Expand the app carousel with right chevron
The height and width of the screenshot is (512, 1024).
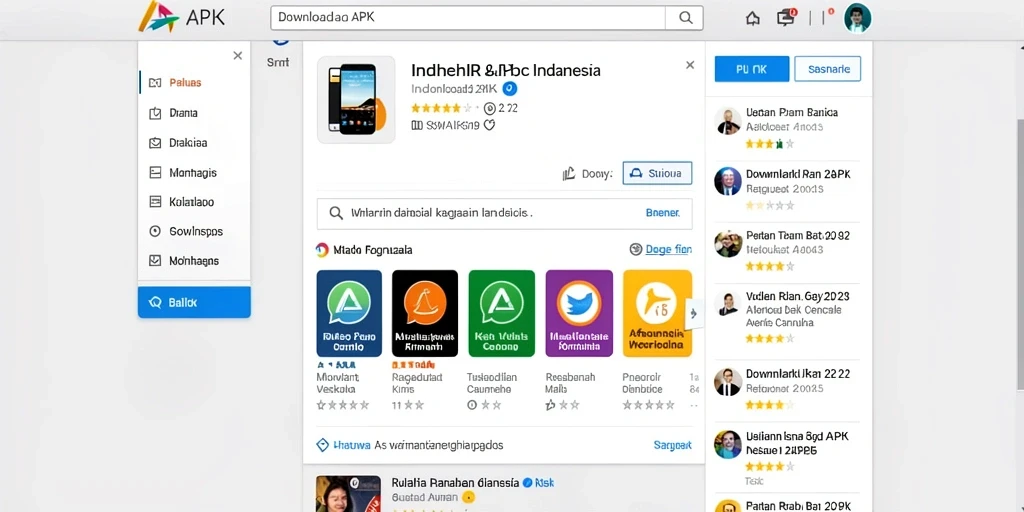tap(693, 313)
